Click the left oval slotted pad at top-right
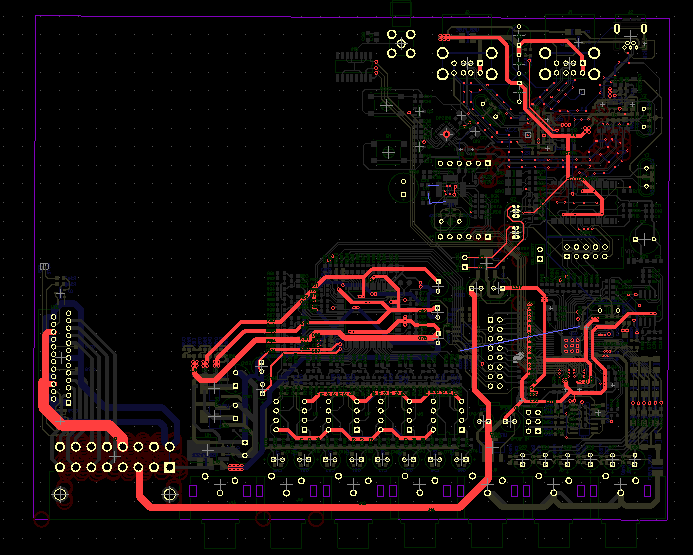Image resolution: width=693 pixels, height=555 pixels. tap(619, 29)
